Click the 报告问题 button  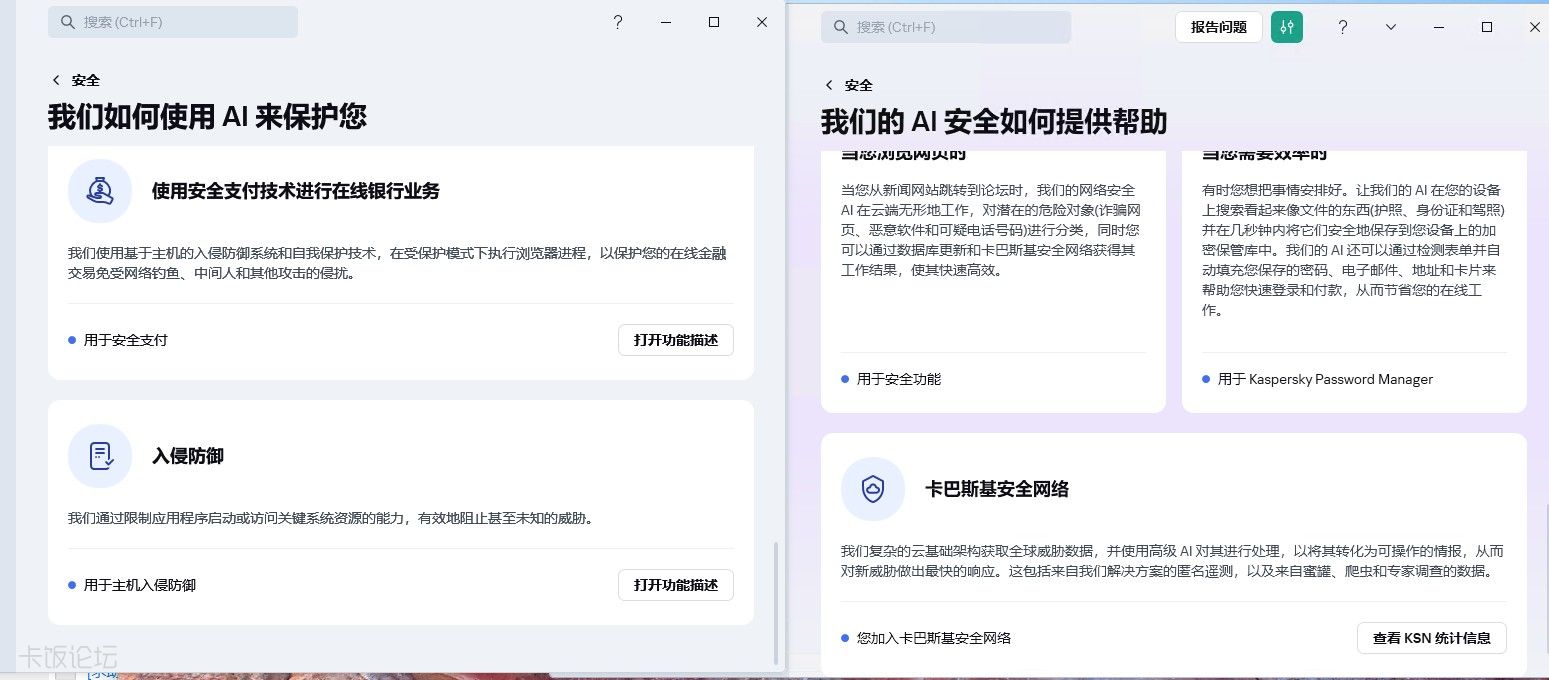point(1219,27)
